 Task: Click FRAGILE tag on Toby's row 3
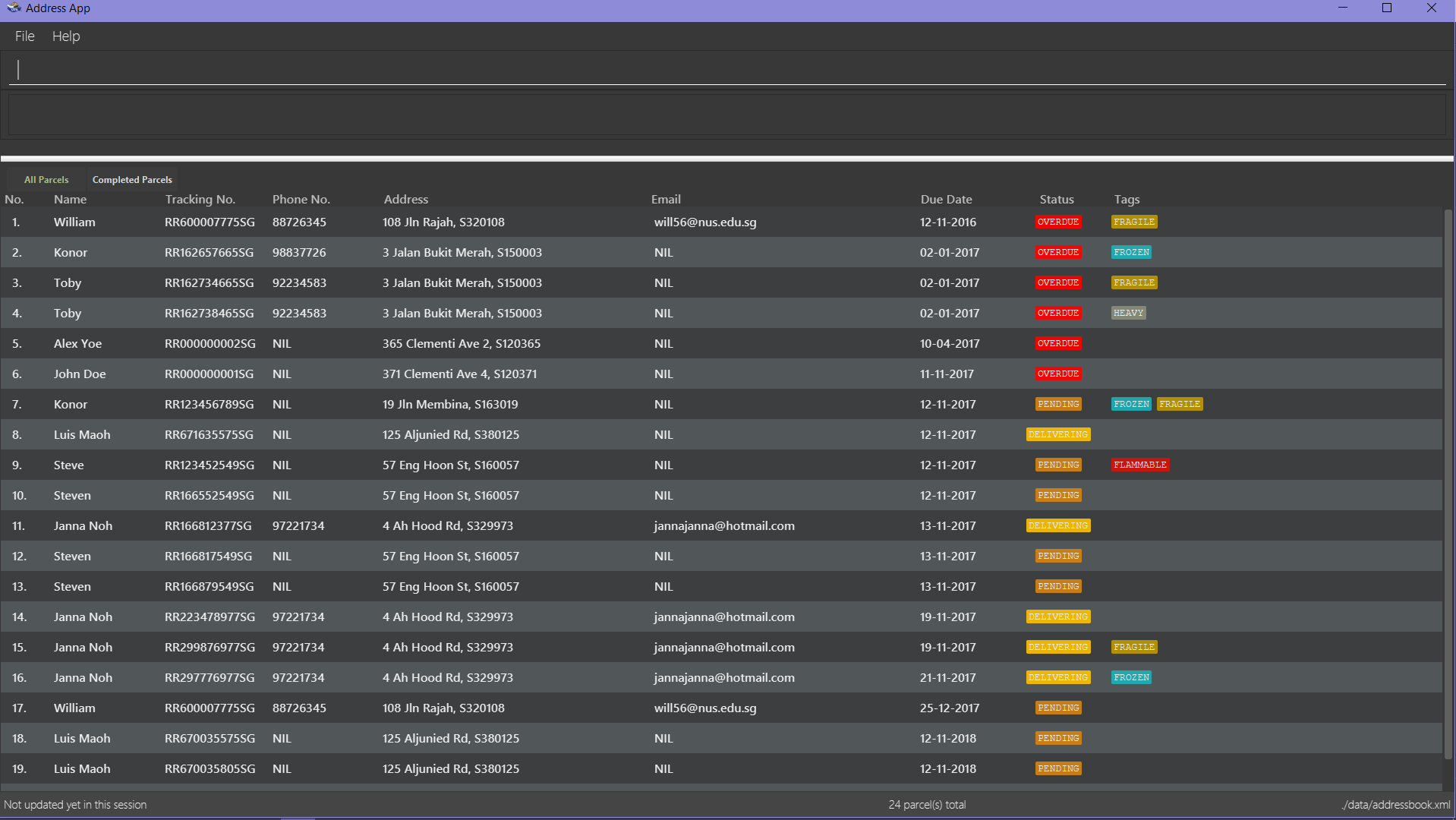1134,283
